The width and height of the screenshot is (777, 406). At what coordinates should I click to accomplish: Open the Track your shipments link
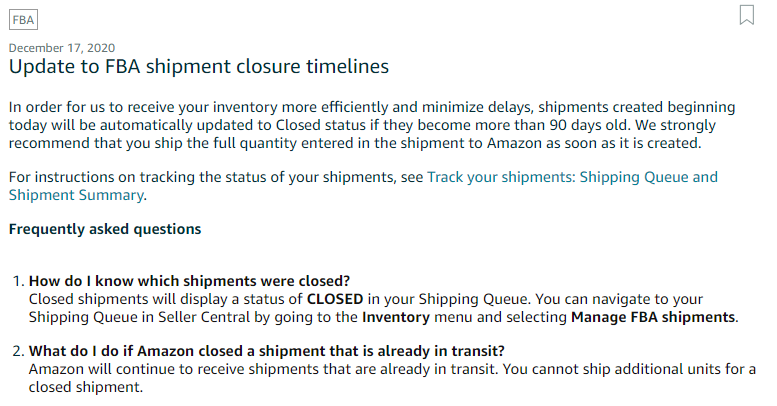[572, 177]
